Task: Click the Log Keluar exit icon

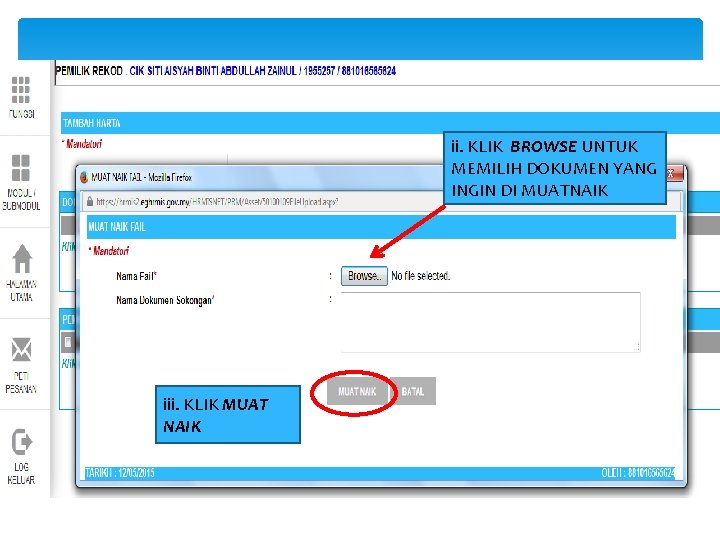Action: pos(21,442)
